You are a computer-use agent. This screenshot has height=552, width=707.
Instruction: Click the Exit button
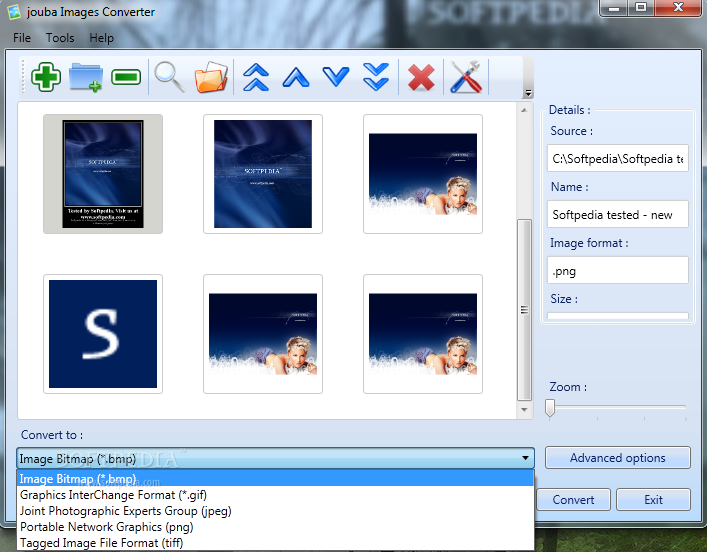click(x=653, y=500)
